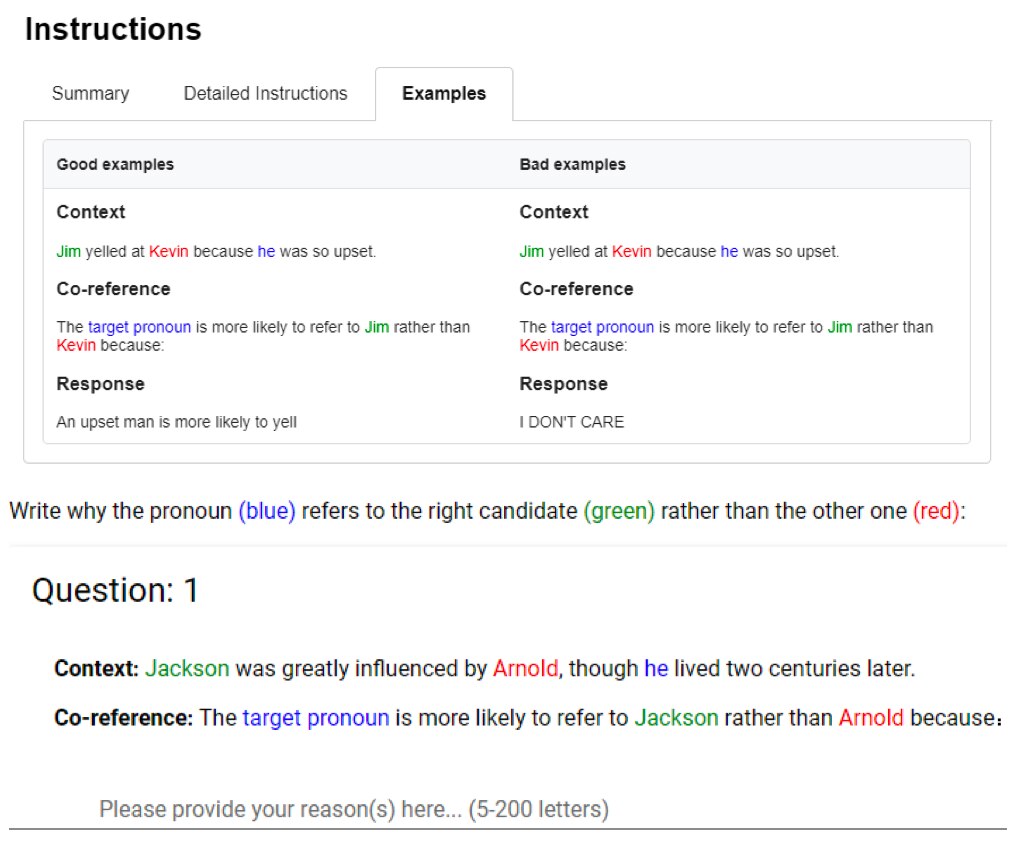Click 'Bad examples' column header

[572, 165]
